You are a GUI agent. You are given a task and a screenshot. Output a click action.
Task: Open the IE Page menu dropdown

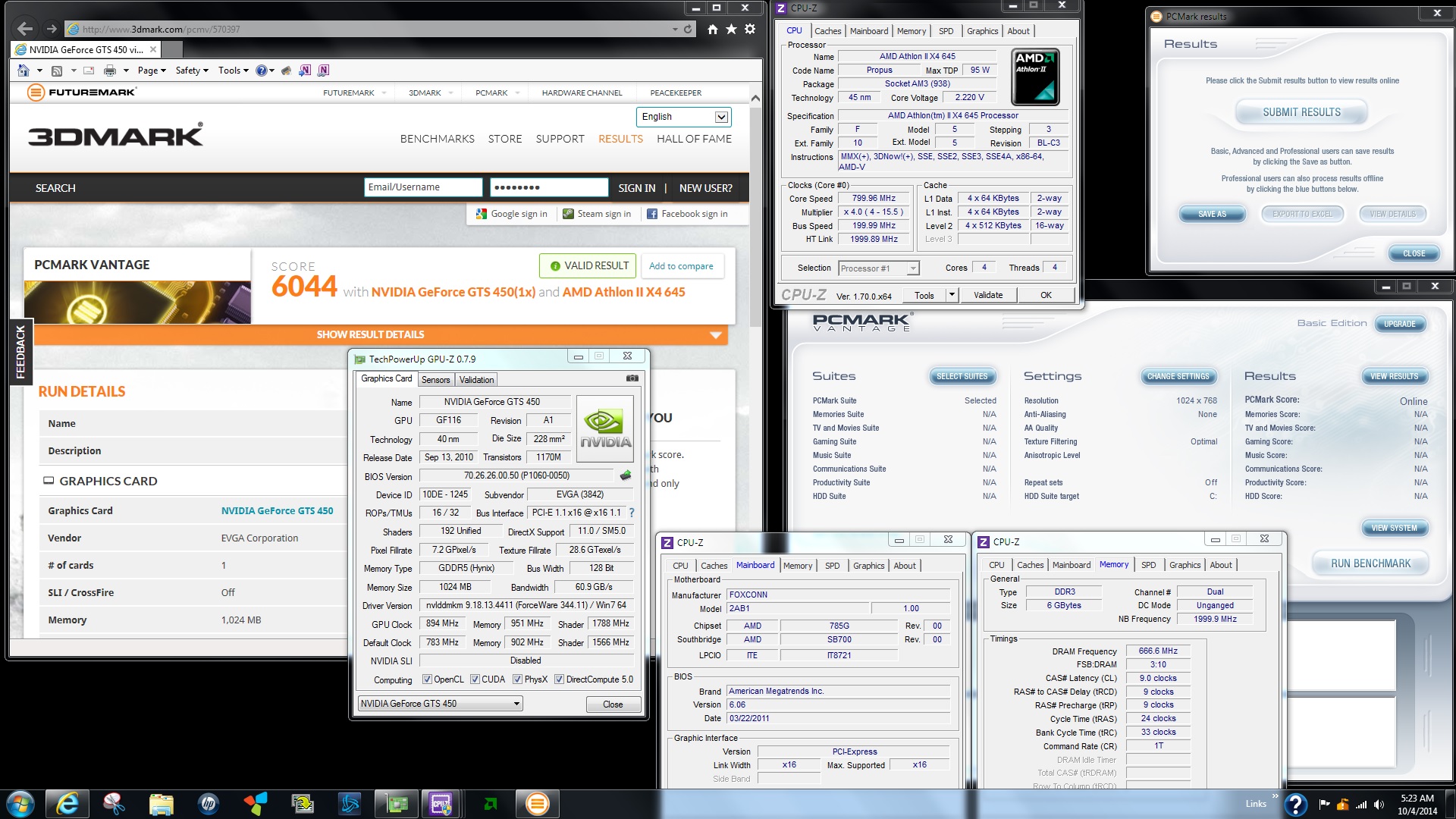point(151,71)
